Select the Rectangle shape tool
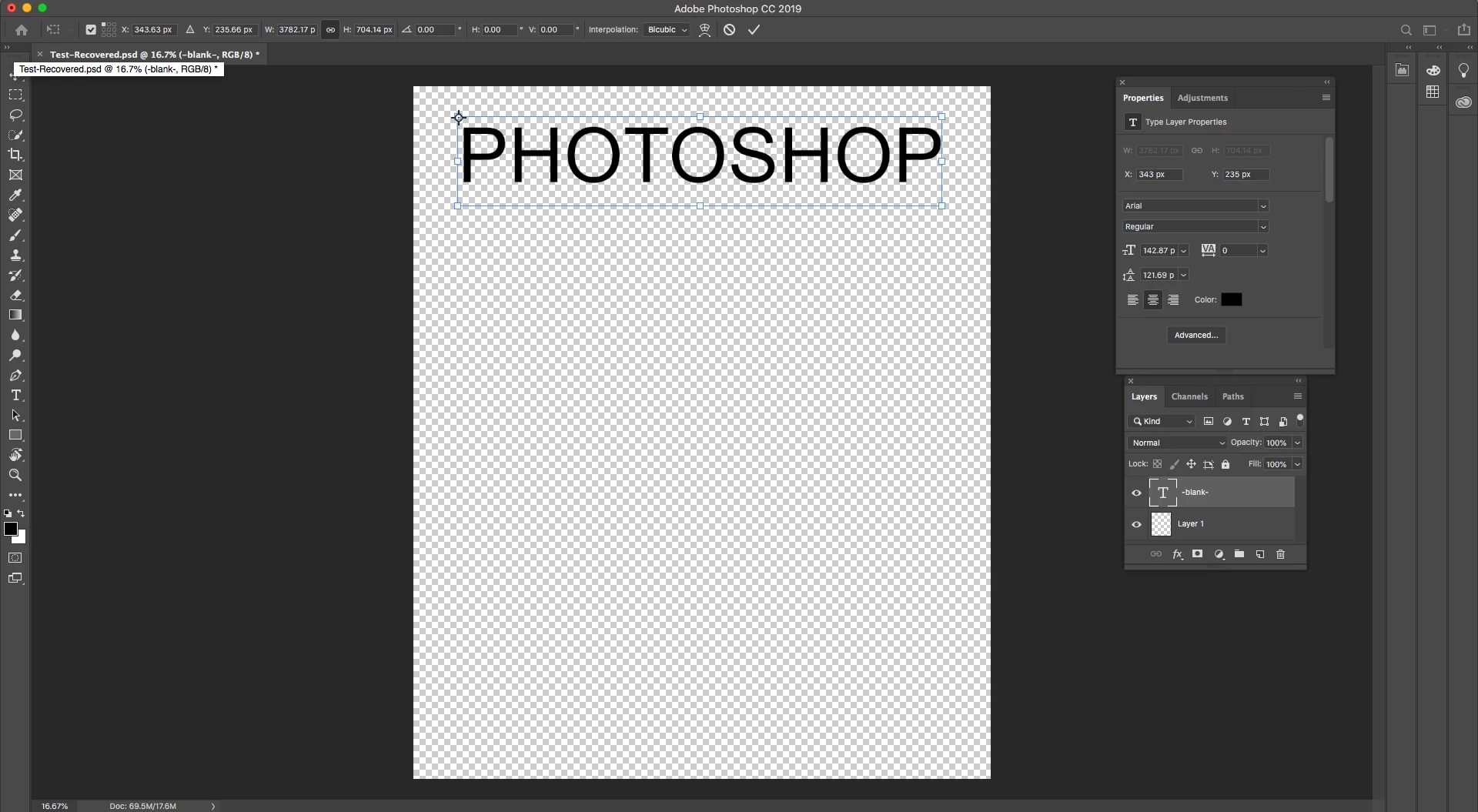This screenshot has height=812, width=1478. (x=15, y=435)
